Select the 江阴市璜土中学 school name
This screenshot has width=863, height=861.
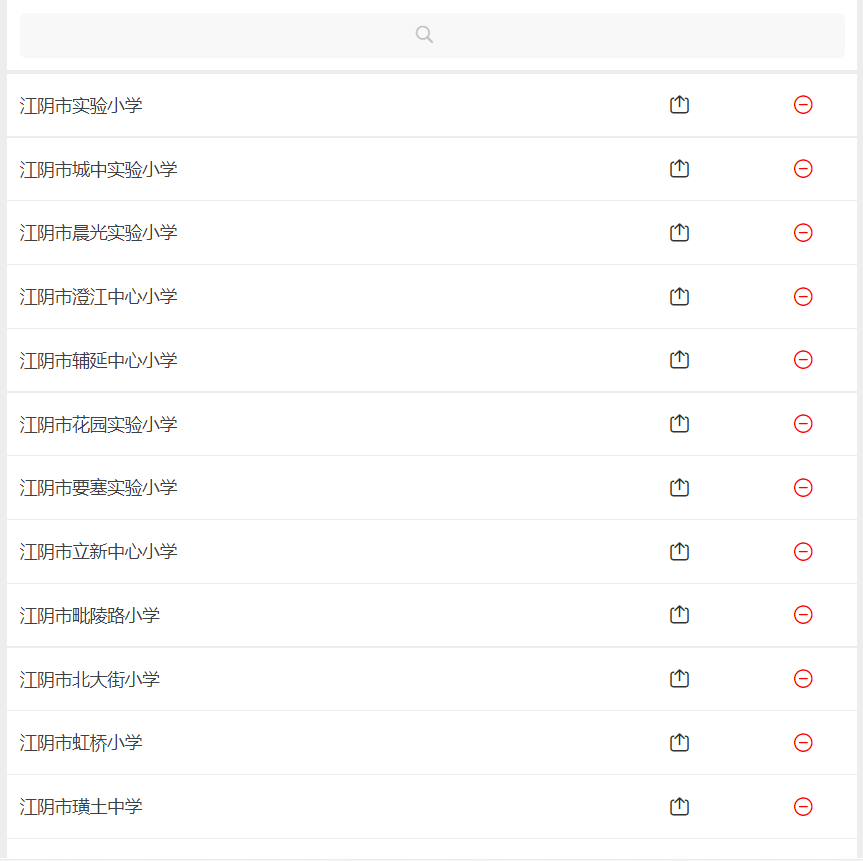pyautogui.click(x=82, y=807)
